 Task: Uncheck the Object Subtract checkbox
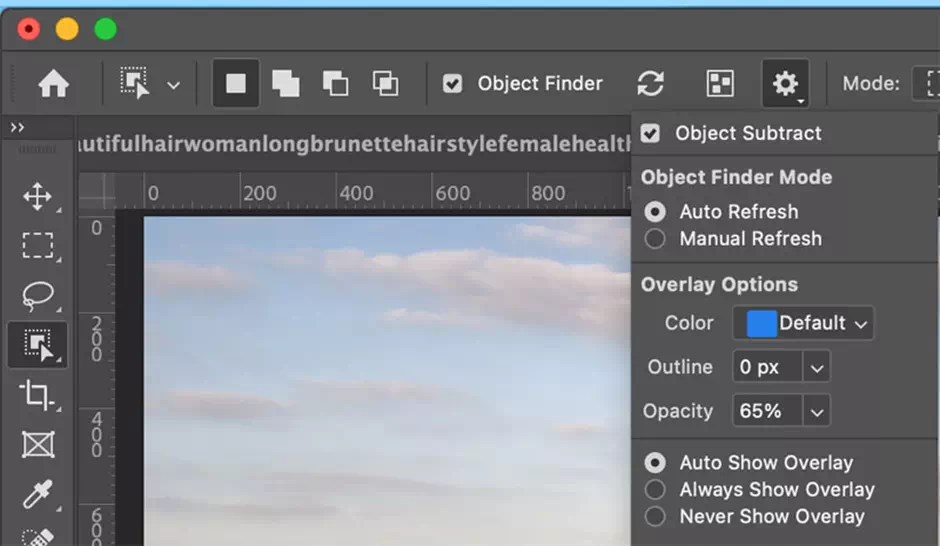click(650, 133)
